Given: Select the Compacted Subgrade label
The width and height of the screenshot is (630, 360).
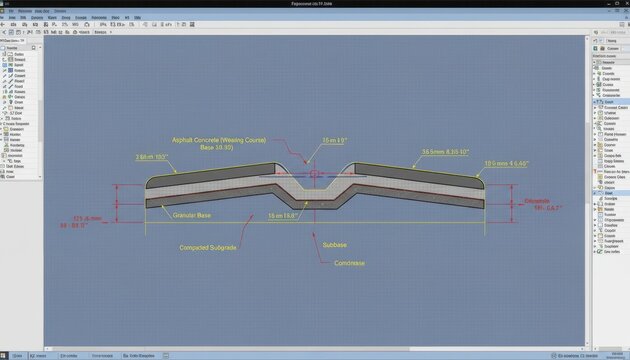Looking at the screenshot, I should pos(208,248).
